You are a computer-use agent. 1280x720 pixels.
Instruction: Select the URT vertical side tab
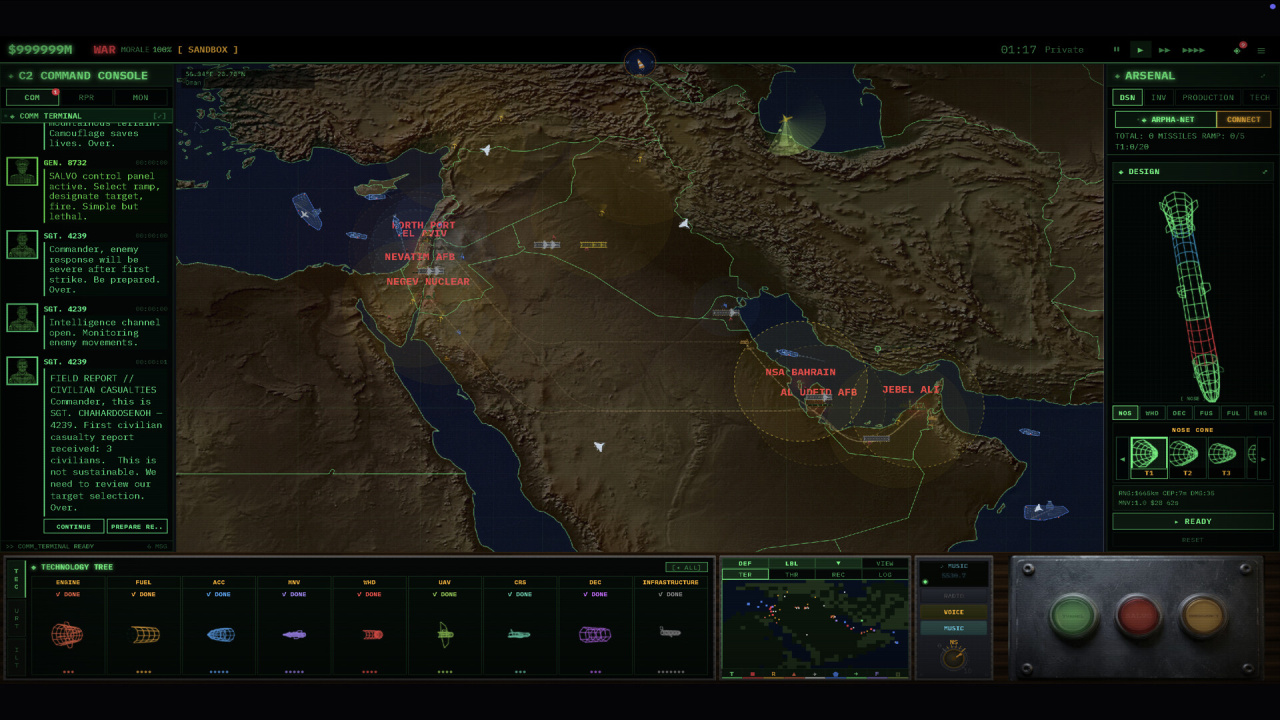click(x=16, y=618)
